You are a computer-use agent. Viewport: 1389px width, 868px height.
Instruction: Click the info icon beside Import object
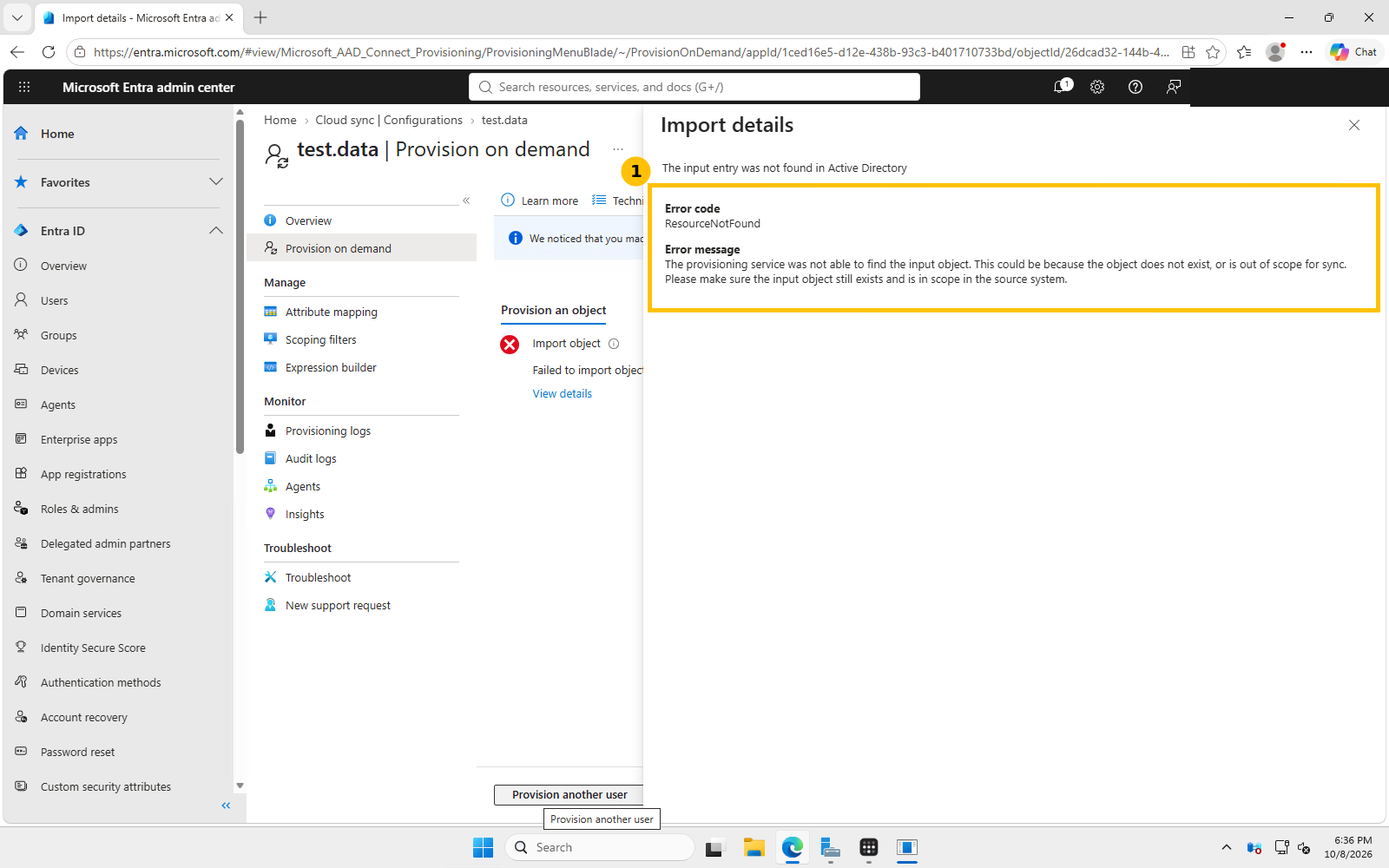(614, 344)
